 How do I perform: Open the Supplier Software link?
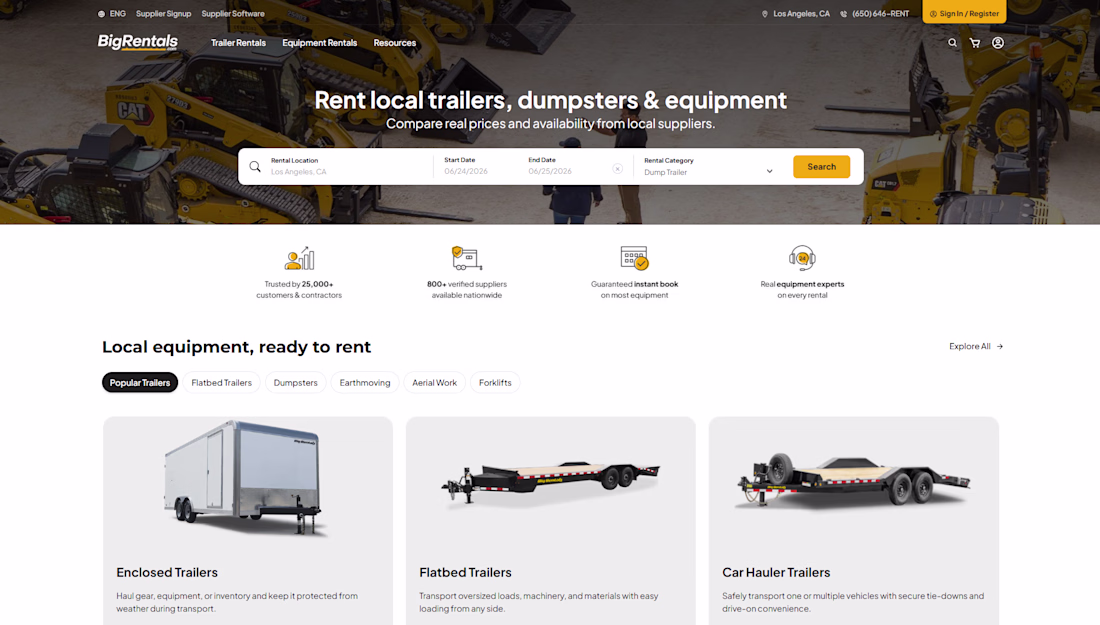(233, 13)
